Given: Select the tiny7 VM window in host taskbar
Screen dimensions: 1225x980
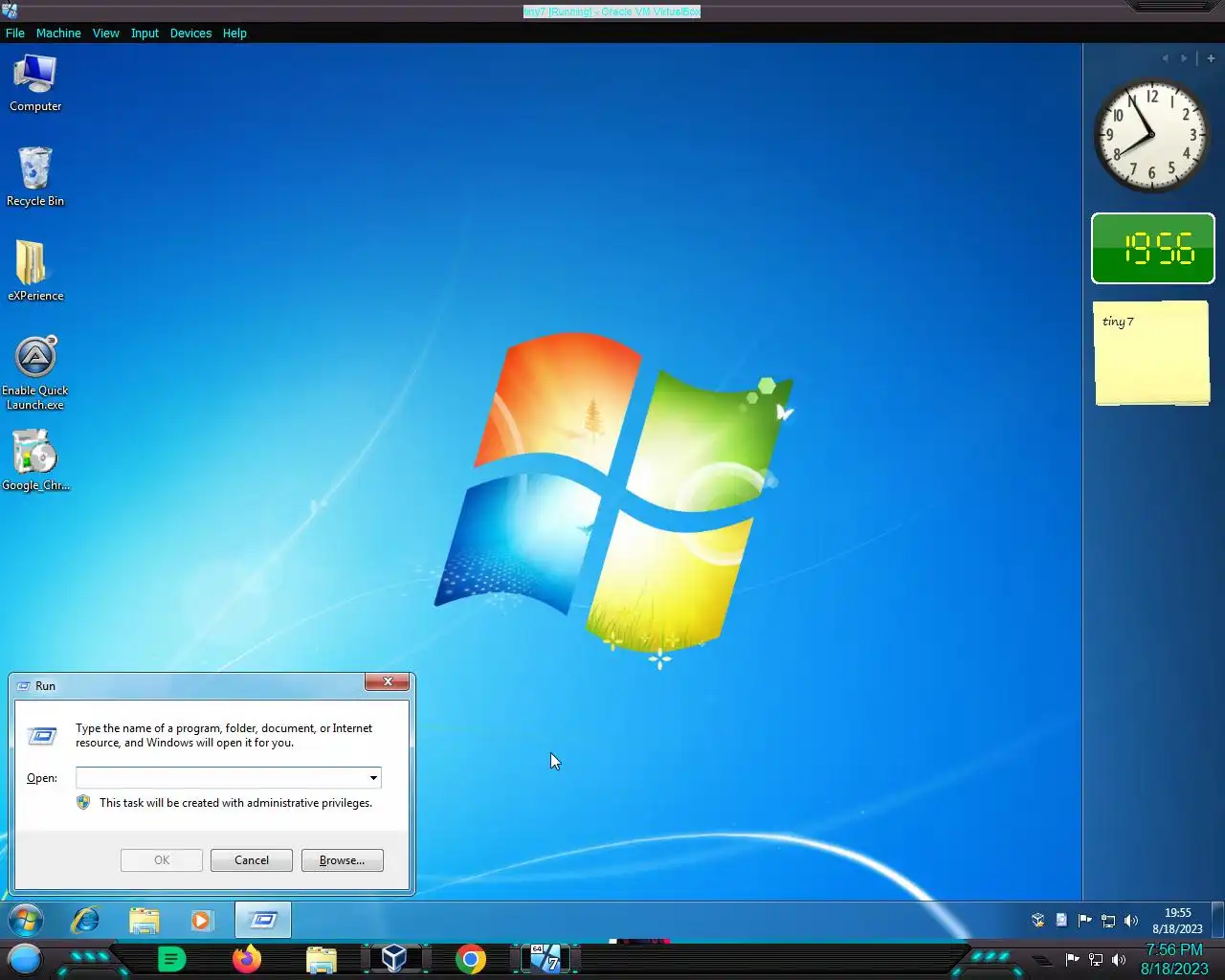Looking at the screenshot, I should (546, 959).
